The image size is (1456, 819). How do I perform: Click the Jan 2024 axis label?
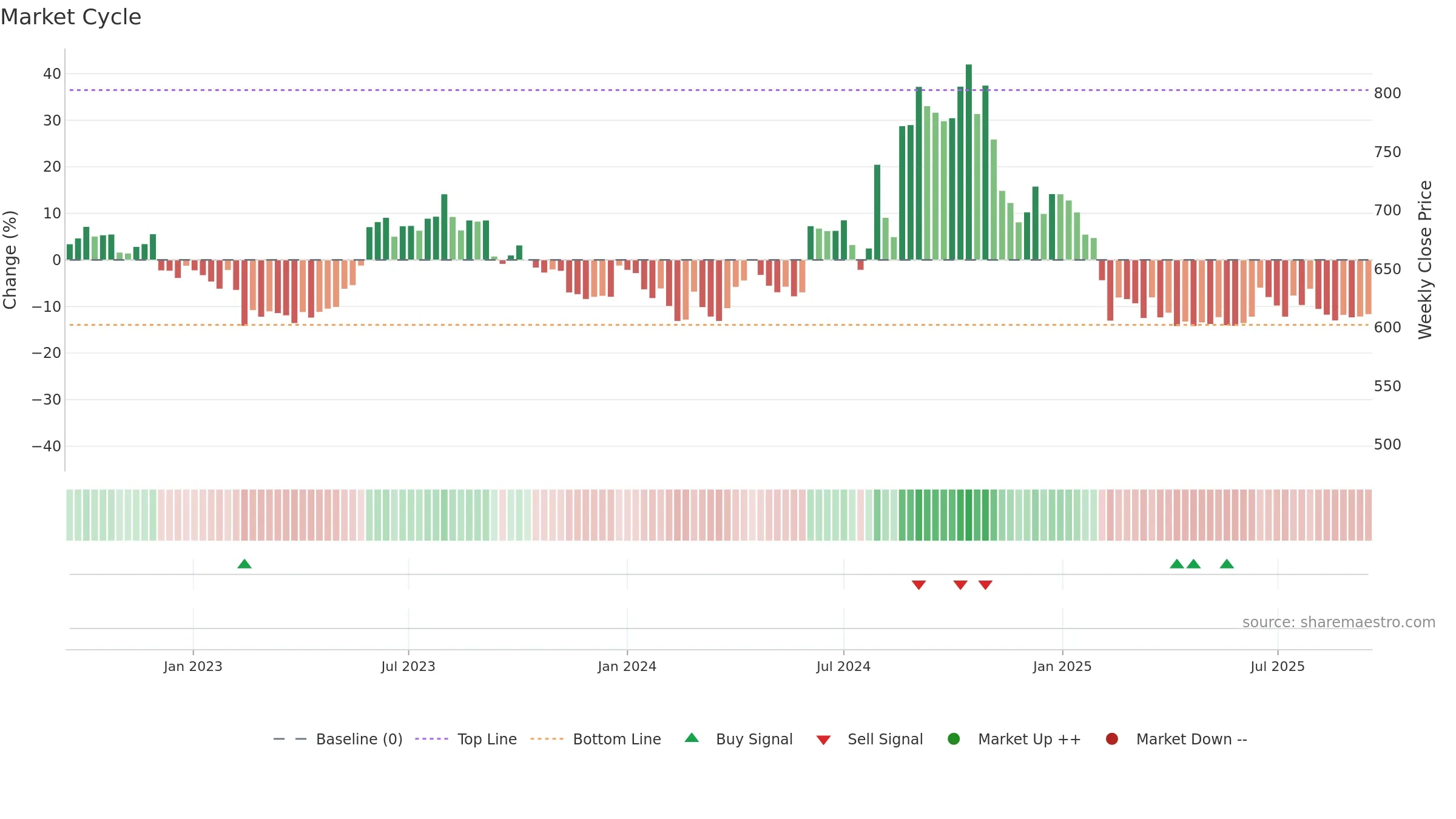pos(627,666)
